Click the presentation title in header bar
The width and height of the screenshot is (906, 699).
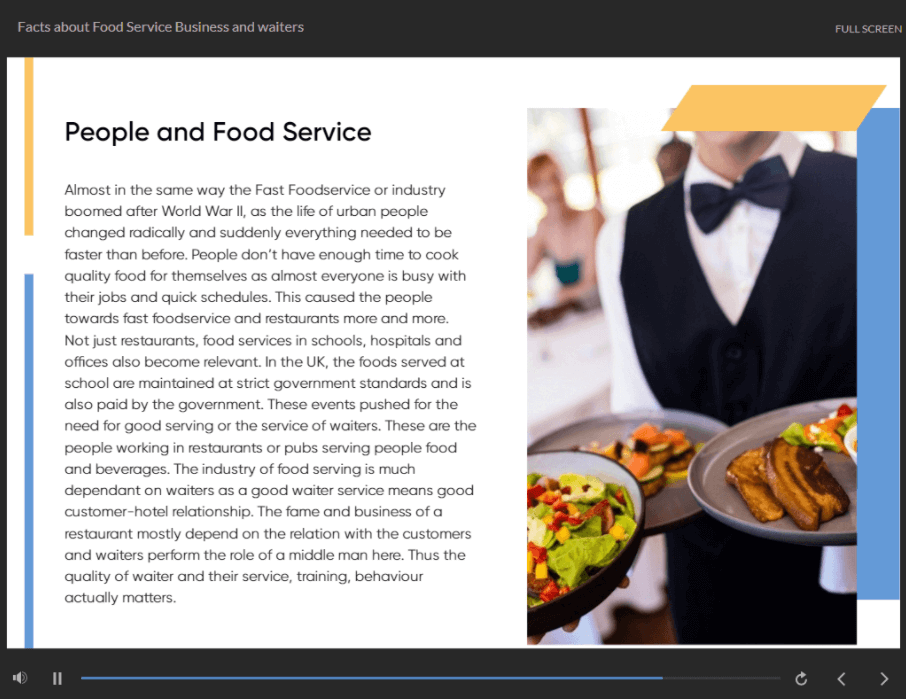point(161,27)
